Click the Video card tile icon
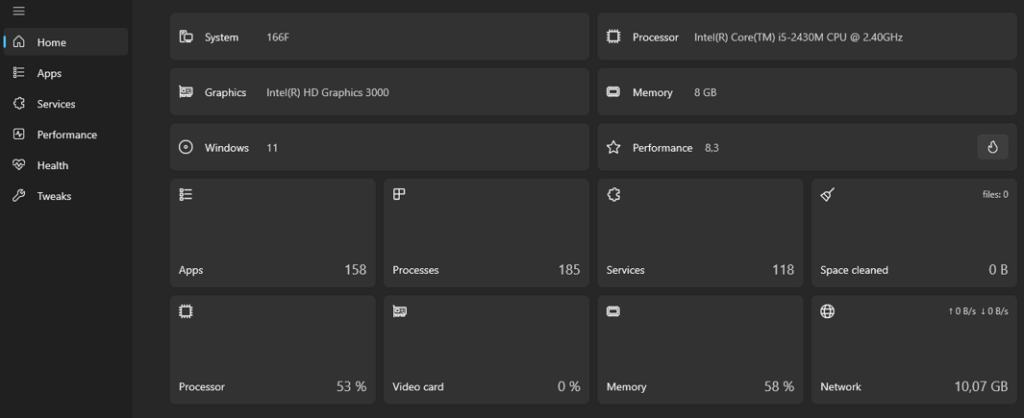Image resolution: width=1024 pixels, height=418 pixels. click(400, 312)
